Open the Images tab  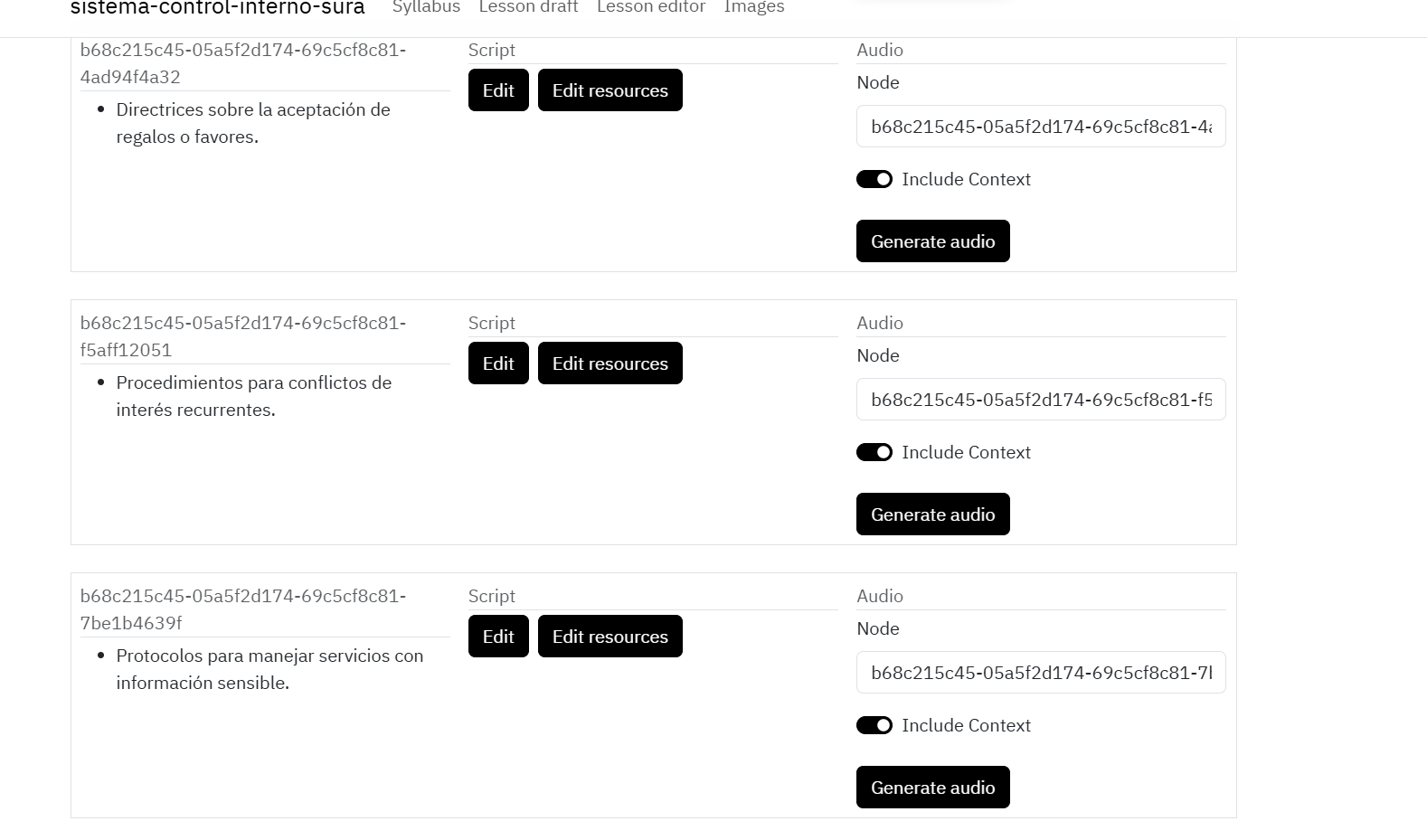pyautogui.click(x=754, y=7)
